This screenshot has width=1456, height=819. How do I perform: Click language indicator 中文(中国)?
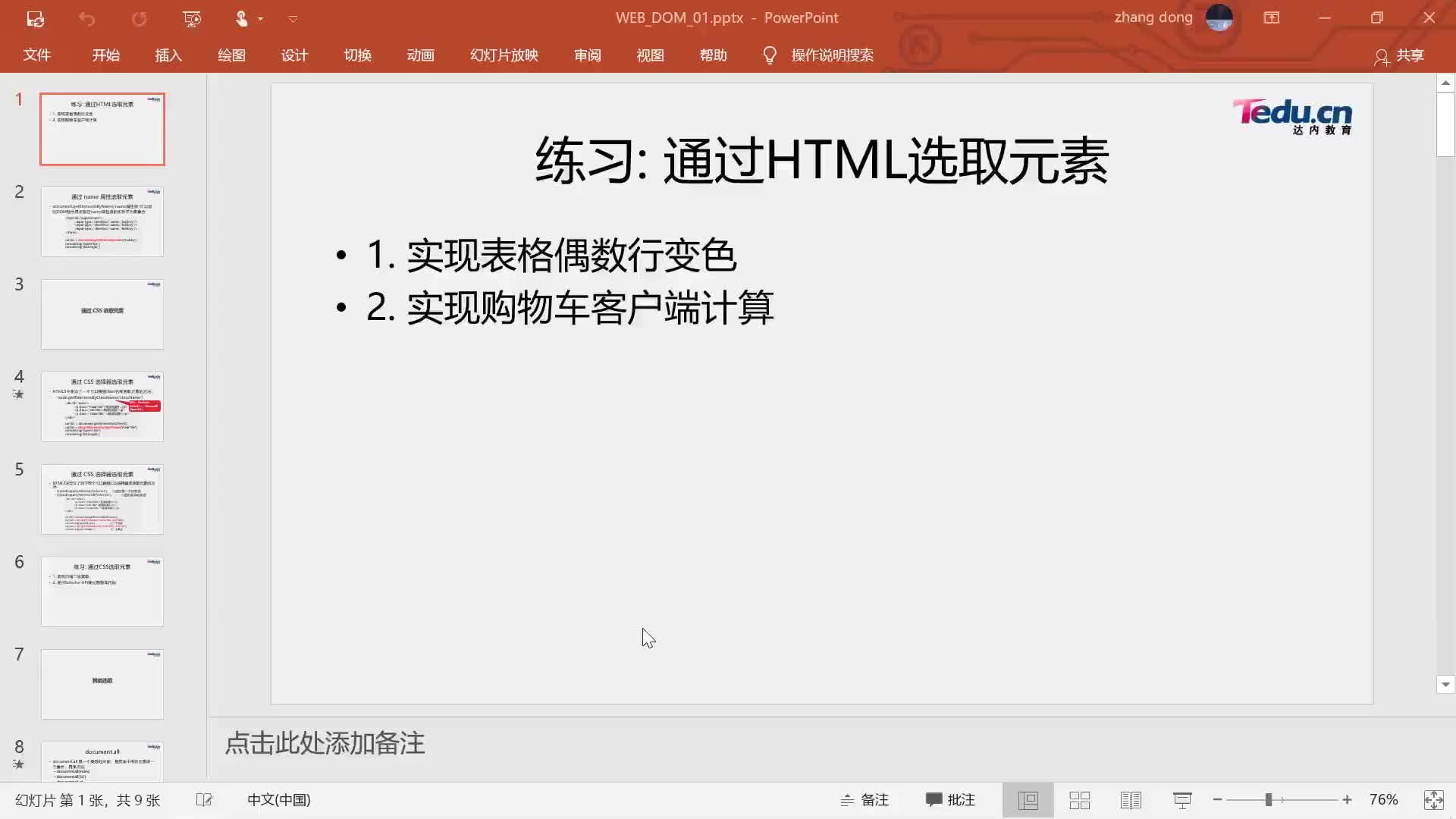click(x=278, y=800)
